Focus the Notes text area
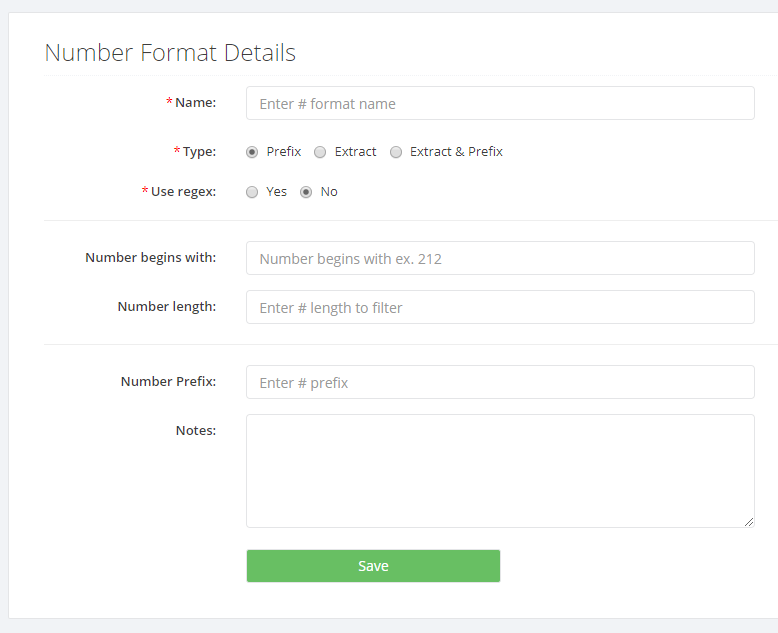The width and height of the screenshot is (778, 633). 500,470
